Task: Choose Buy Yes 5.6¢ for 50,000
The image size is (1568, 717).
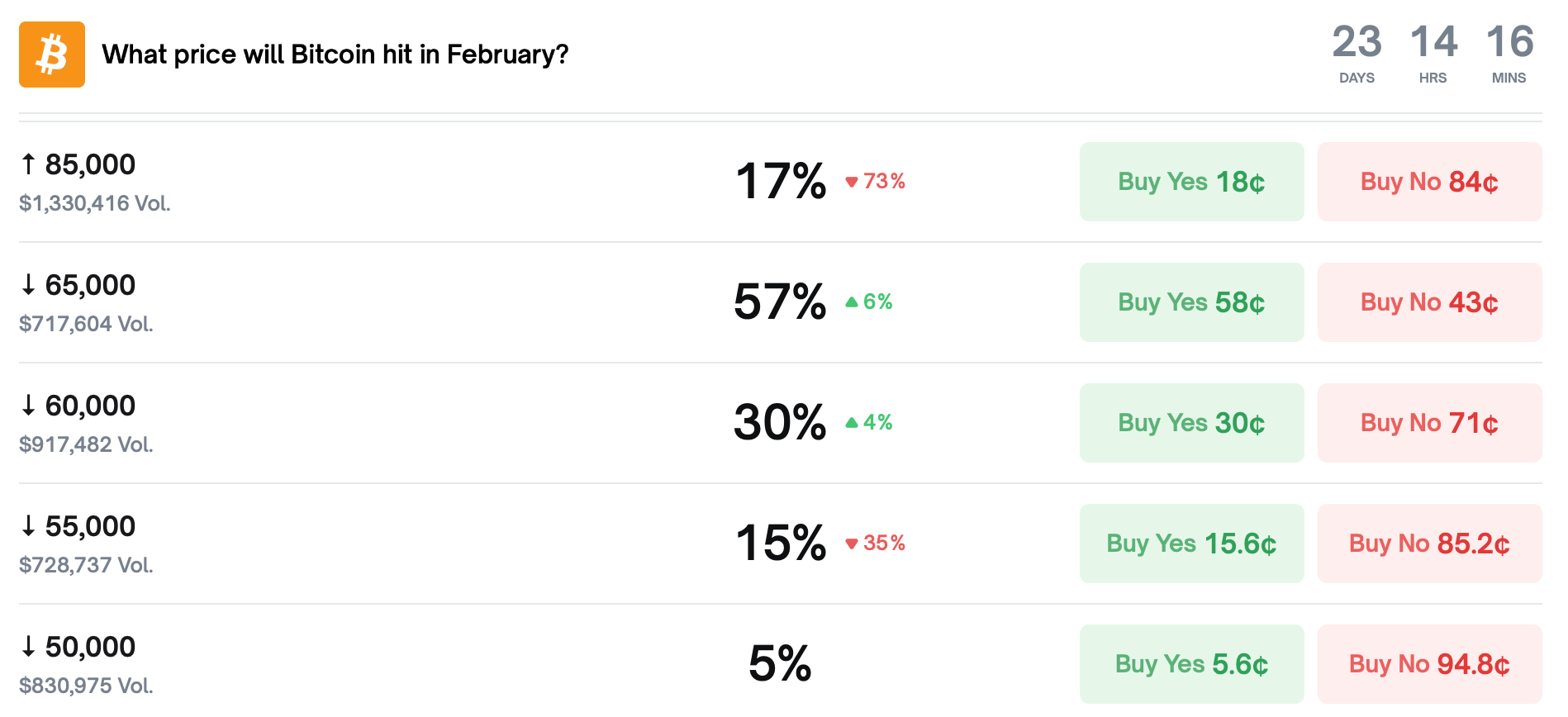Action: point(1191,664)
